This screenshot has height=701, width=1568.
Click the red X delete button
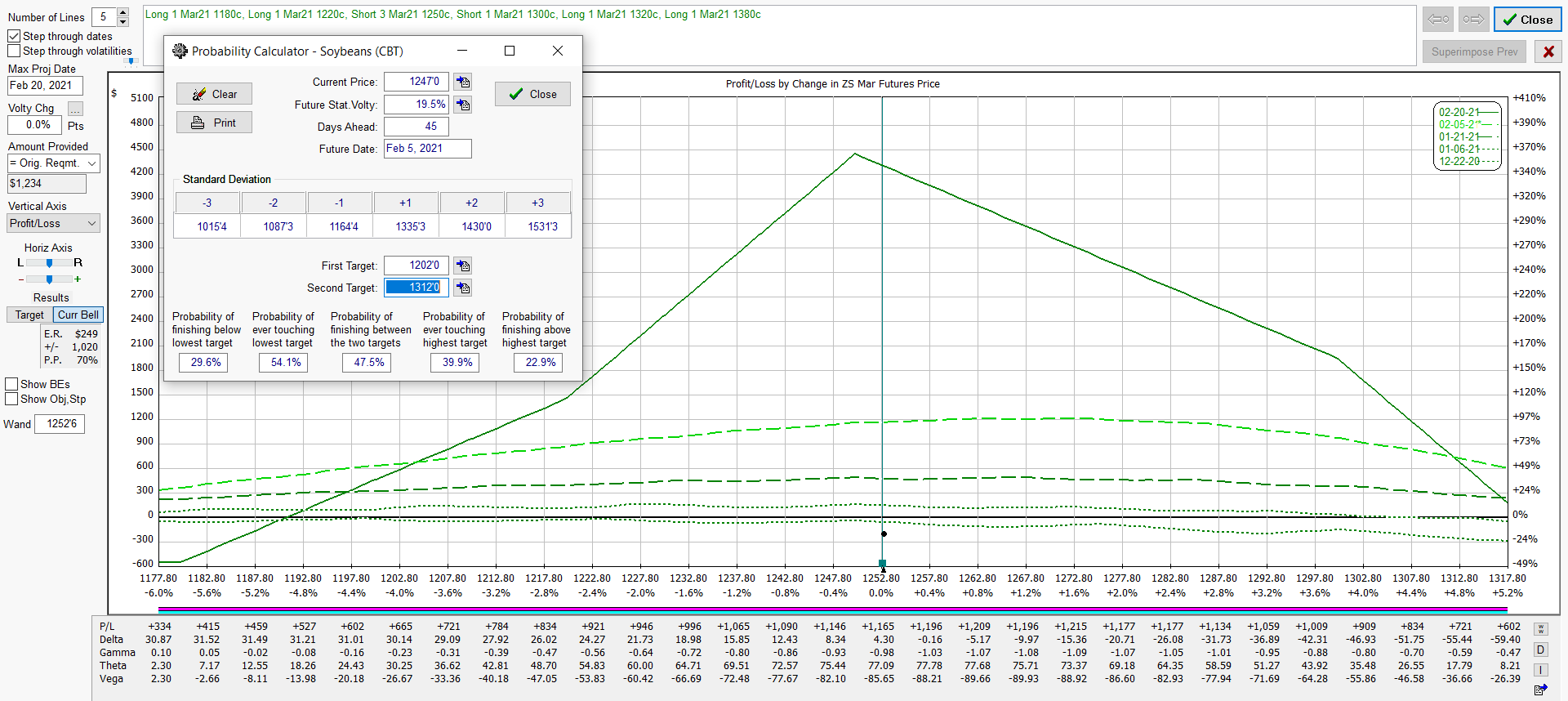(x=1548, y=51)
